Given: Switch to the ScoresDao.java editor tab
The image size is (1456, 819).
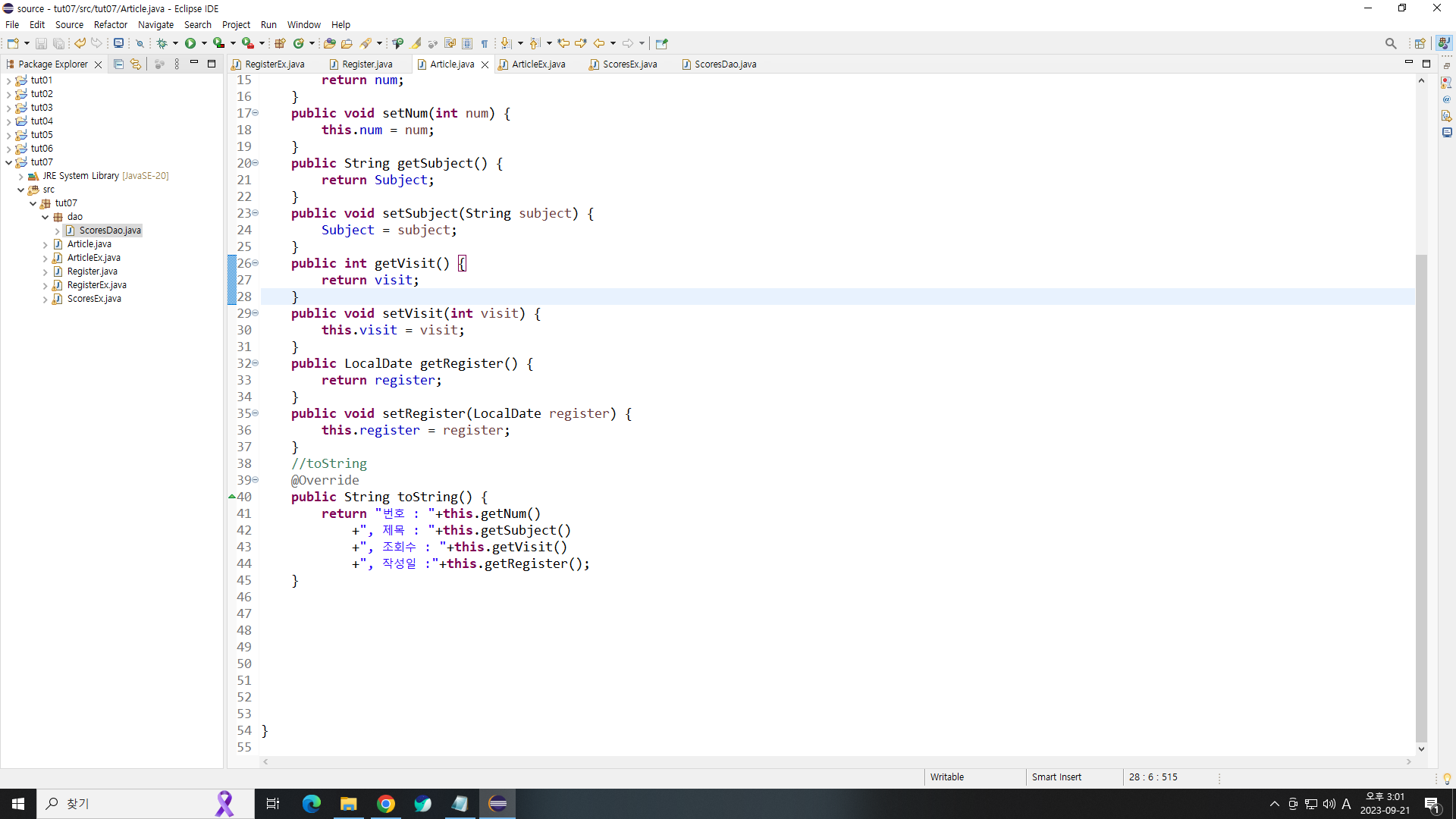Looking at the screenshot, I should pyautogui.click(x=724, y=64).
